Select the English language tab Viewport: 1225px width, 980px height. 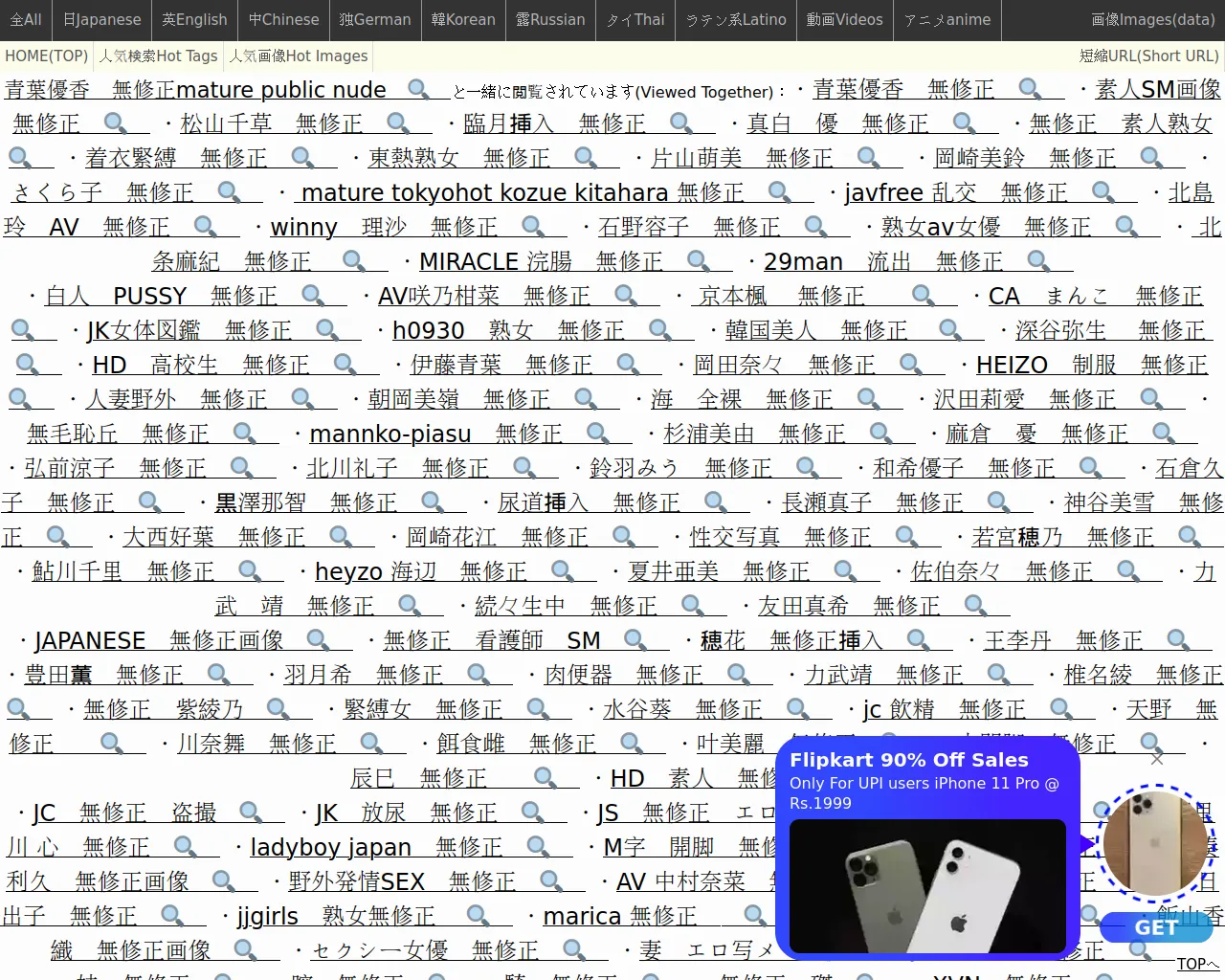tap(194, 20)
